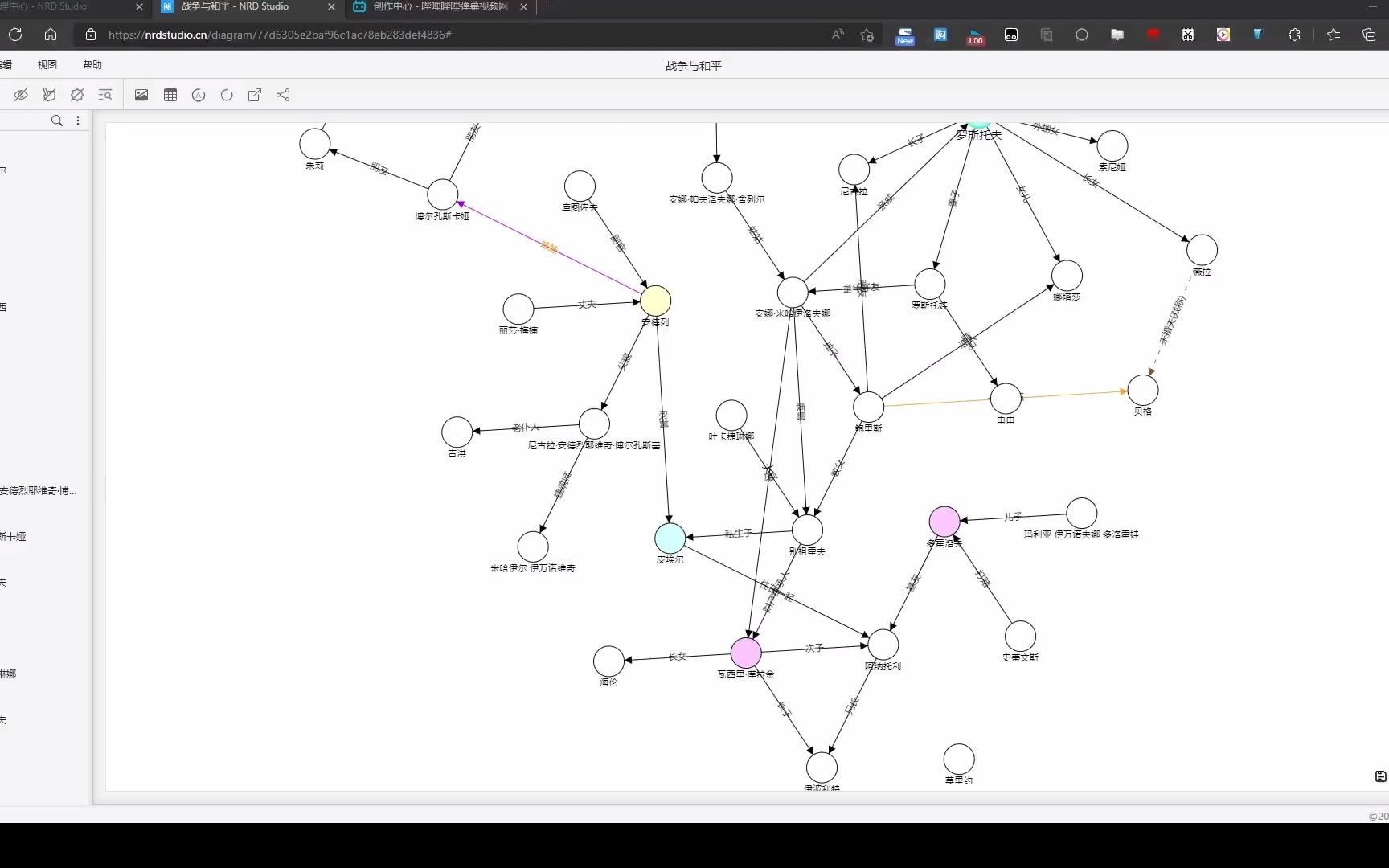Select the 丽莎·梅楠 node
The width and height of the screenshot is (1389, 868).
tap(518, 309)
